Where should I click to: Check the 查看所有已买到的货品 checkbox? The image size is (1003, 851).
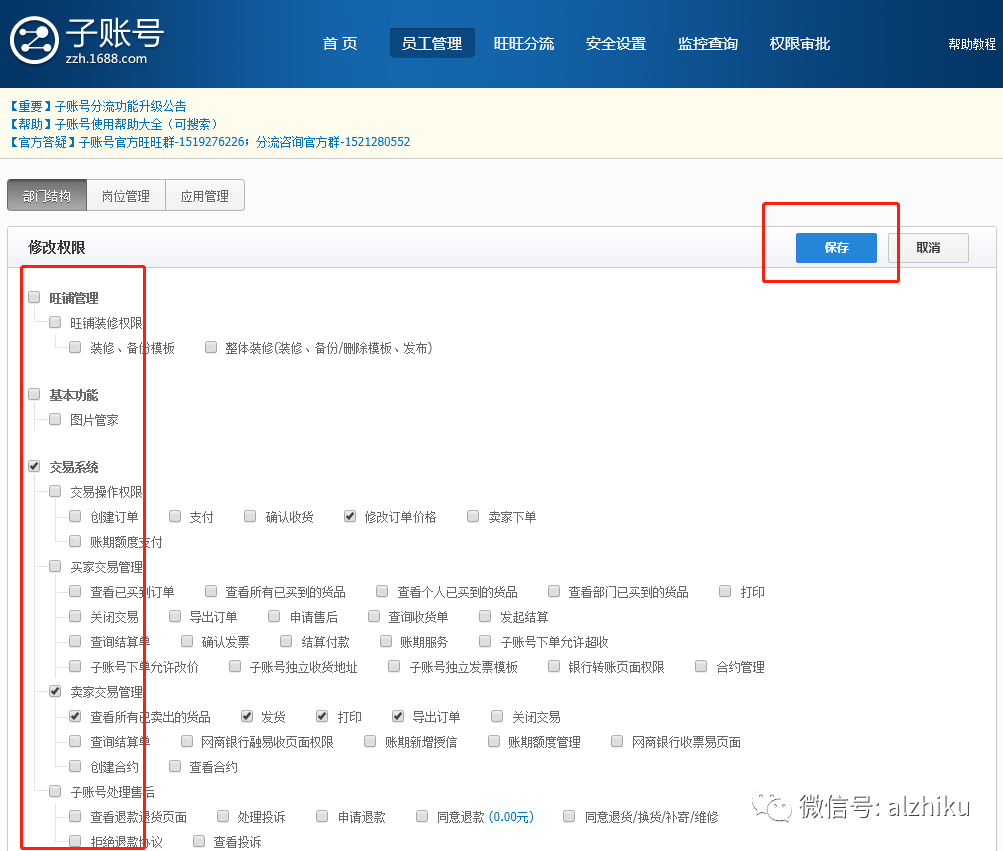pos(210,591)
